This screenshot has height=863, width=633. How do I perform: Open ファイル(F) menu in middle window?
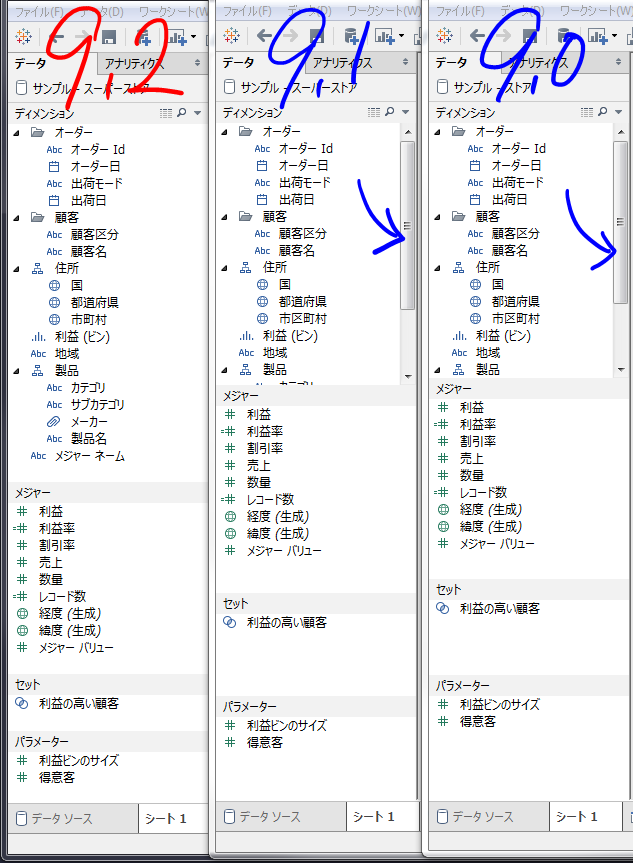click(247, 10)
